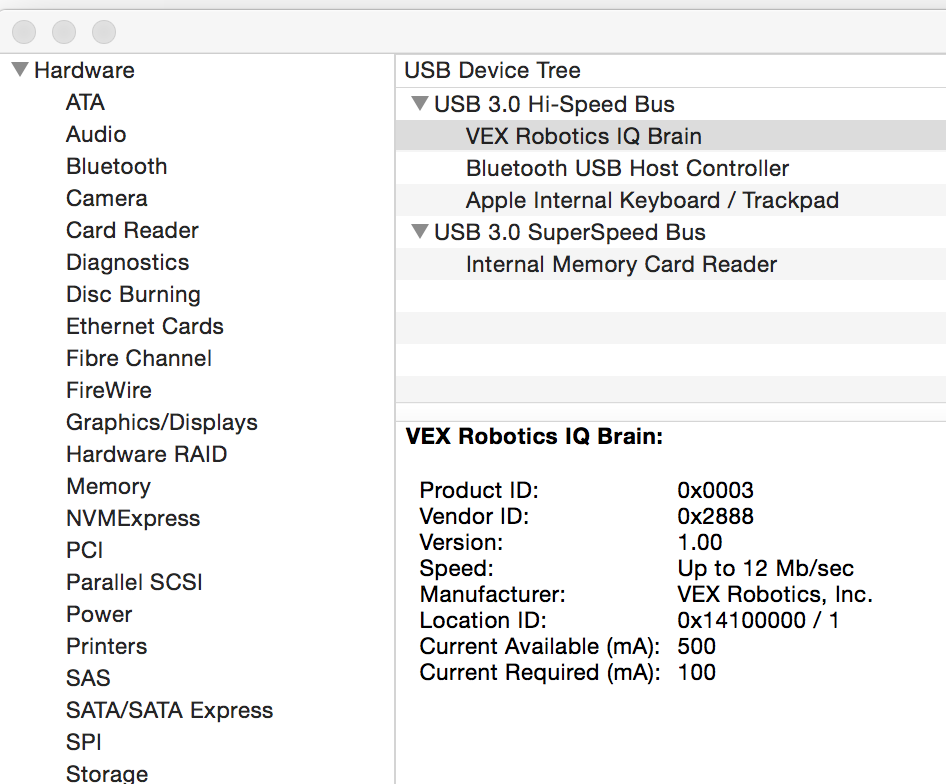Open the Audio category in sidebar

[x=96, y=134]
